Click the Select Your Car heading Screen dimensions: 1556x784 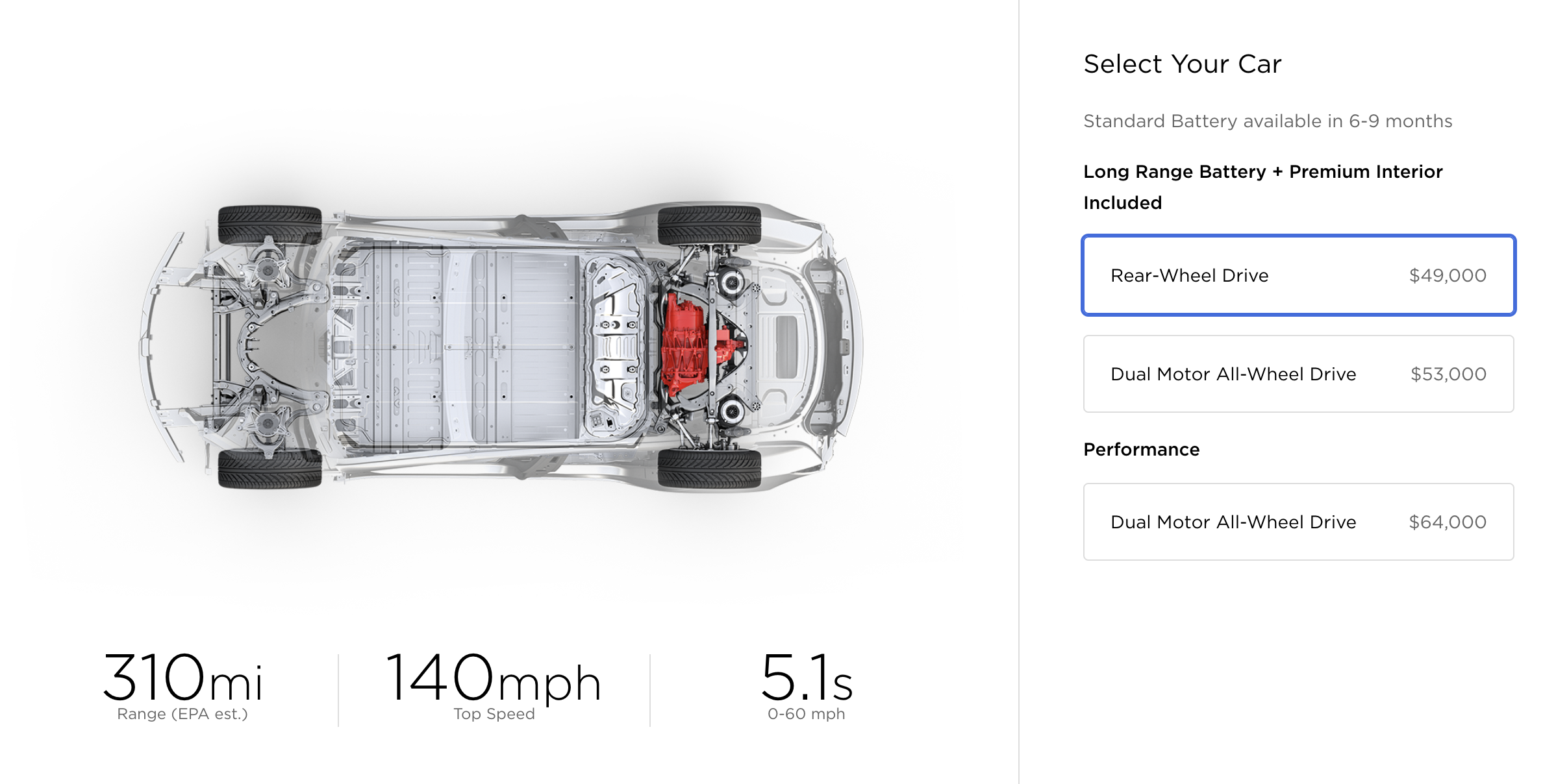1183,64
